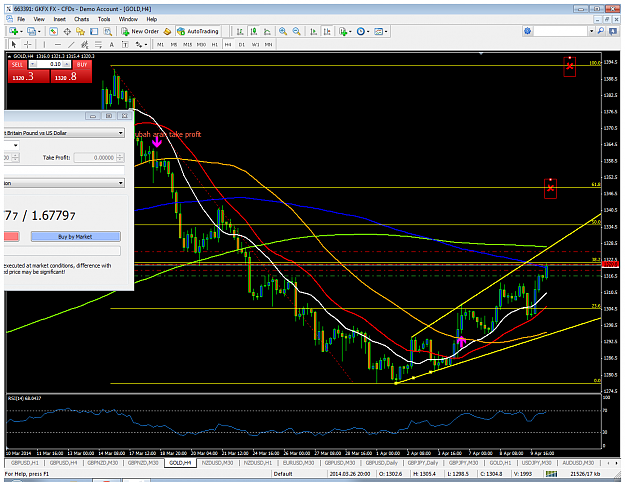The width and height of the screenshot is (625, 482).
Task: Increase one-click trade volume arrow
Action: [67, 64]
